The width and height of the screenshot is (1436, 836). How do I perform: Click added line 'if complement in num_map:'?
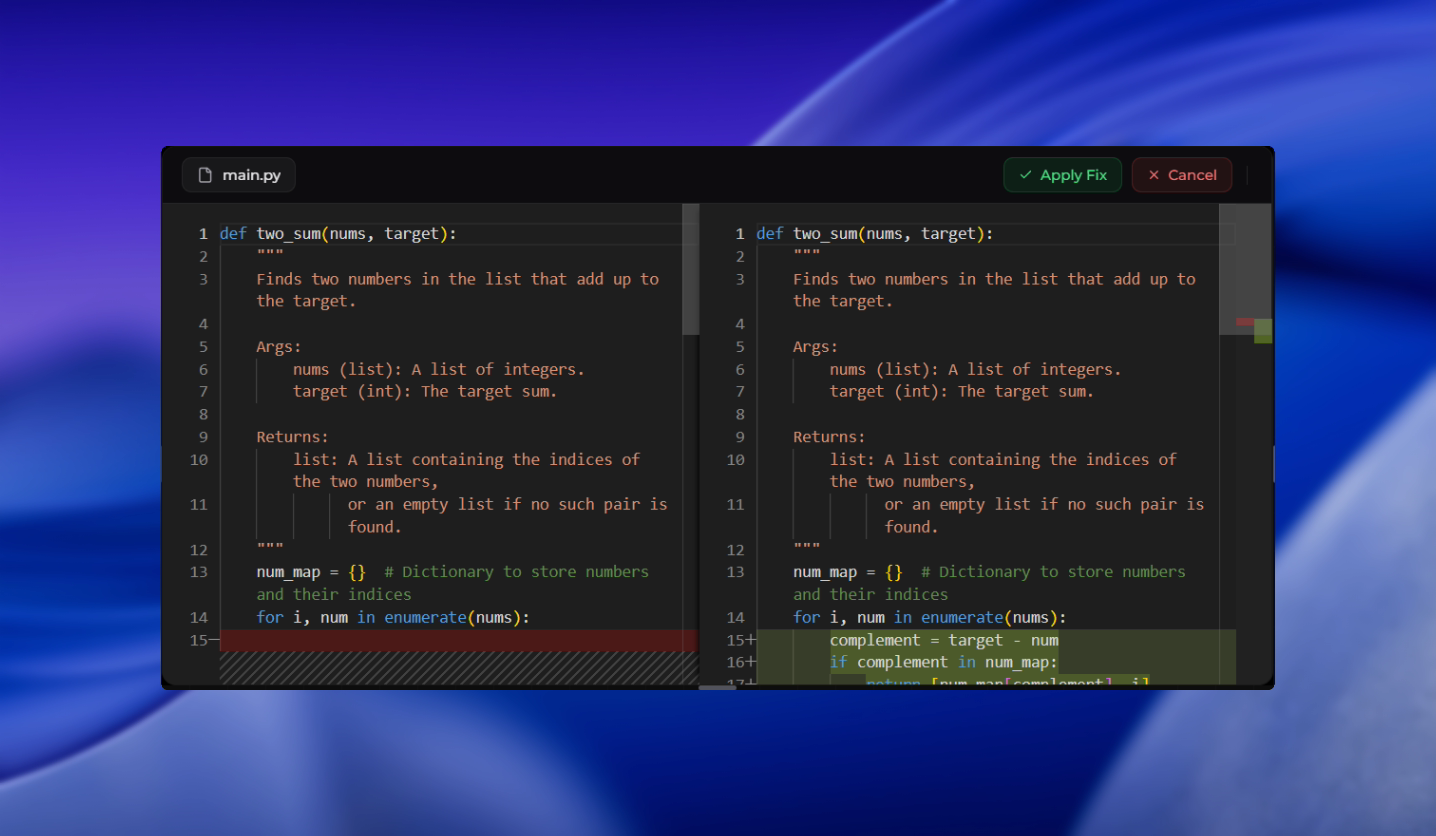(943, 662)
